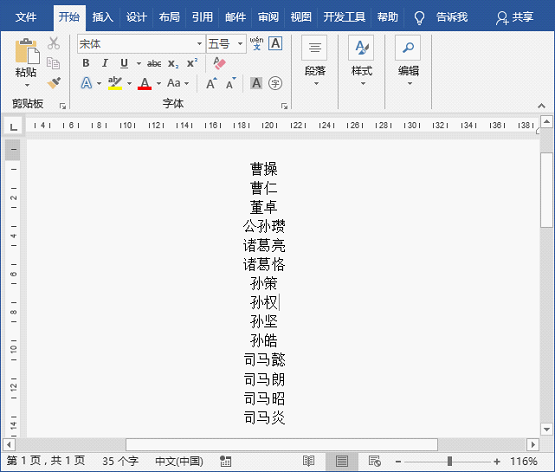Collapse the ribbon with chevron
The image size is (555, 472).
click(541, 105)
